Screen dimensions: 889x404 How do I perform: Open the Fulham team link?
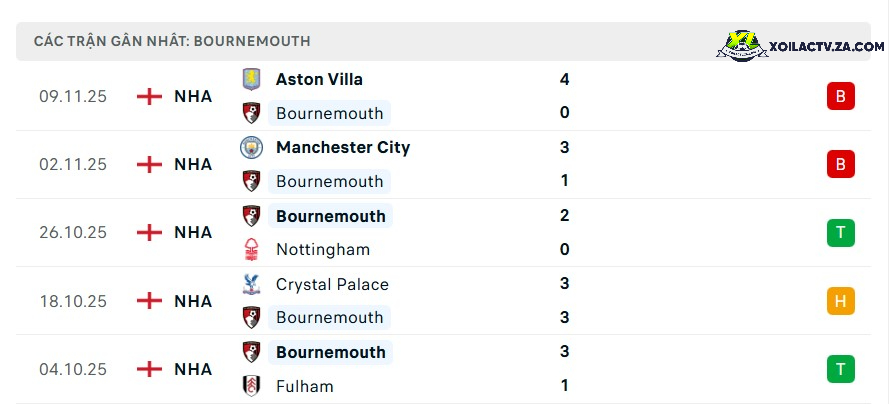click(304, 386)
